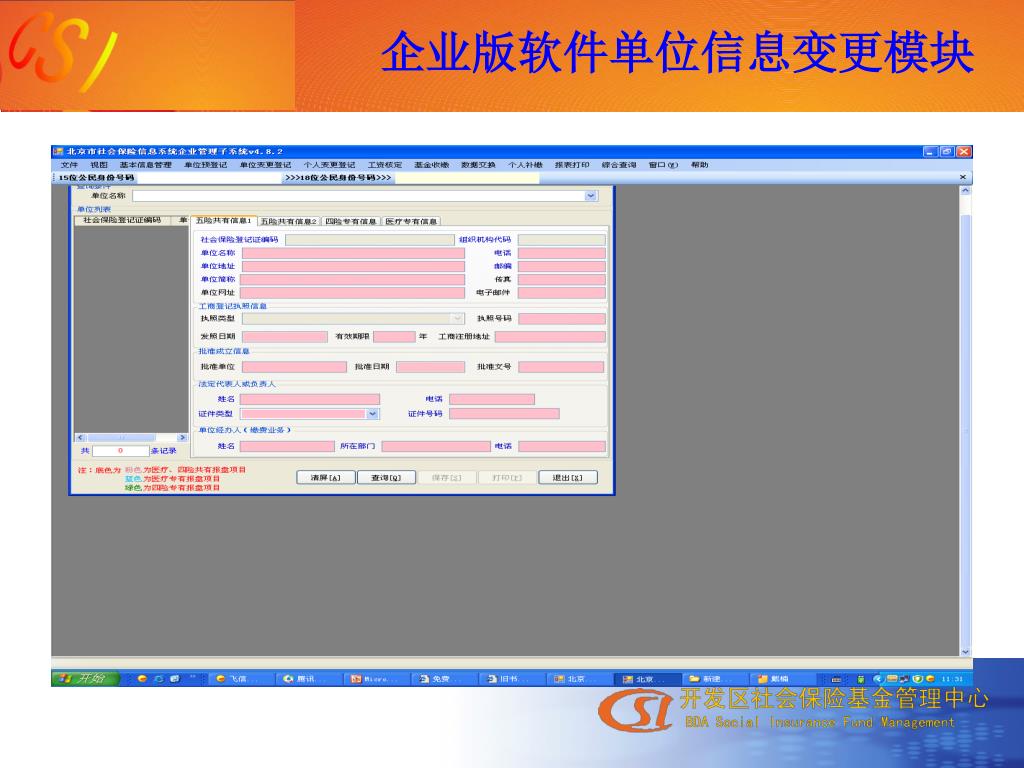
Task: Close the ID conversion toolbar
Action: (963, 178)
